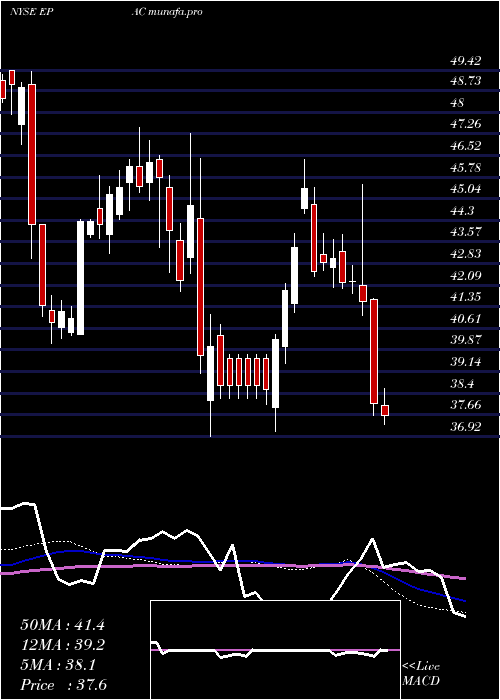Click the 45.04 price axis label
This screenshot has width=500, height=700.
(466, 189)
